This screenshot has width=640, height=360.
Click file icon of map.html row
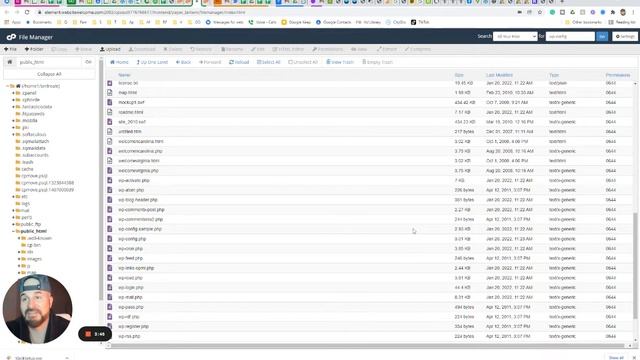point(109,93)
